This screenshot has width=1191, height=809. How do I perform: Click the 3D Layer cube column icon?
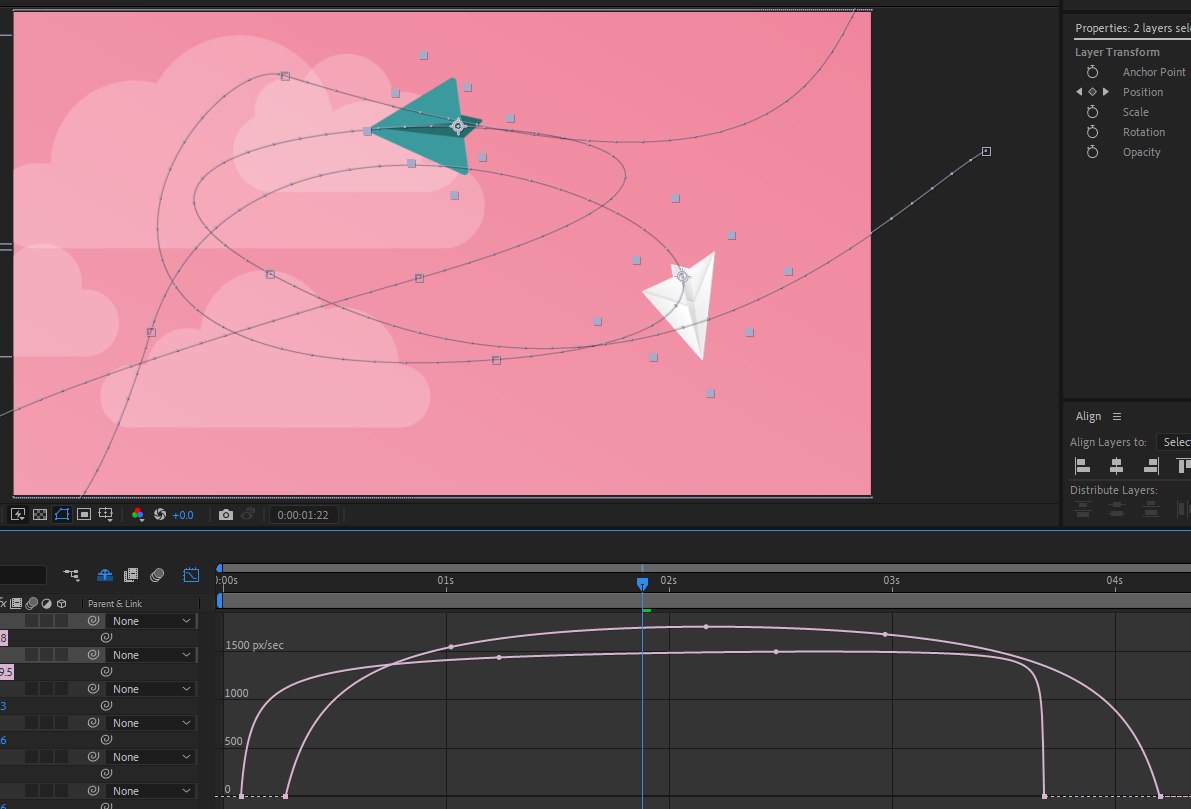pyautogui.click(x=62, y=603)
